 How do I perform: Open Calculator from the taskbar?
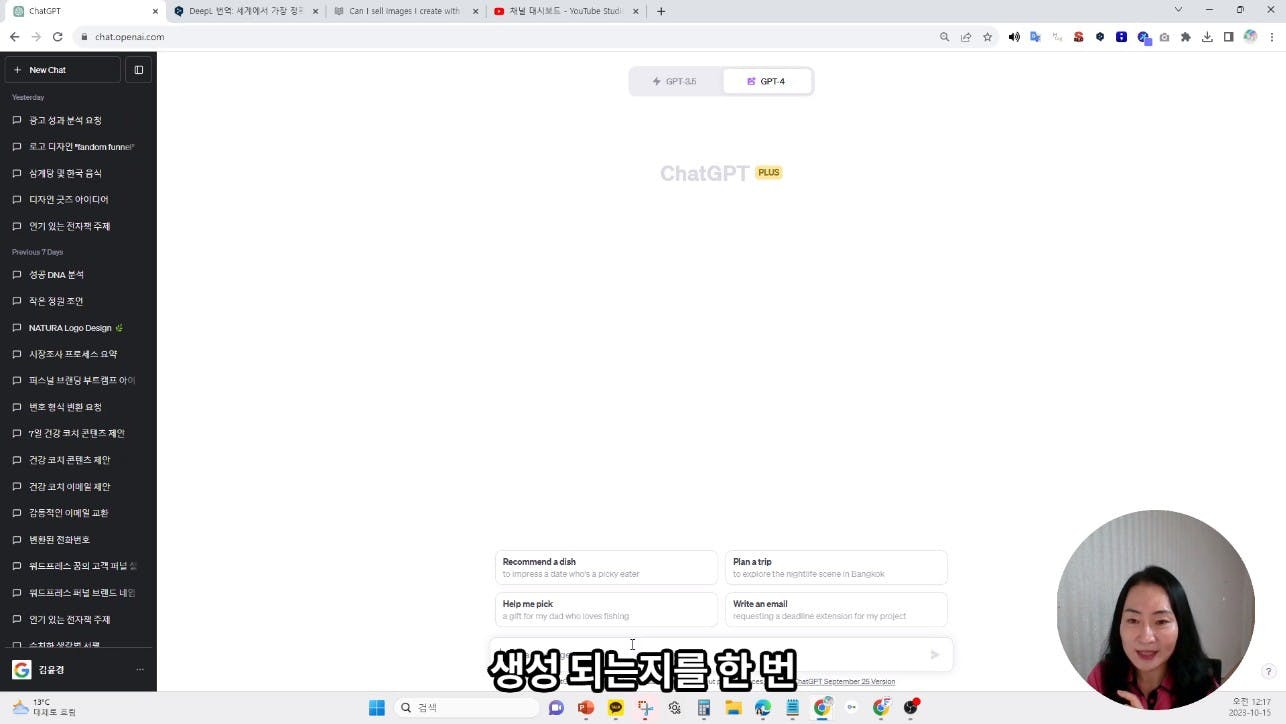click(x=704, y=708)
